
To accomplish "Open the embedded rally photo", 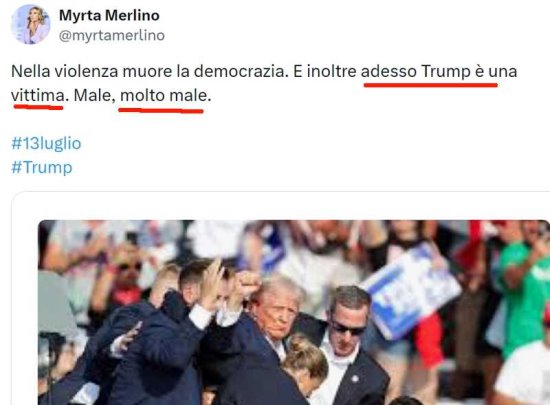I will coord(294,312).
